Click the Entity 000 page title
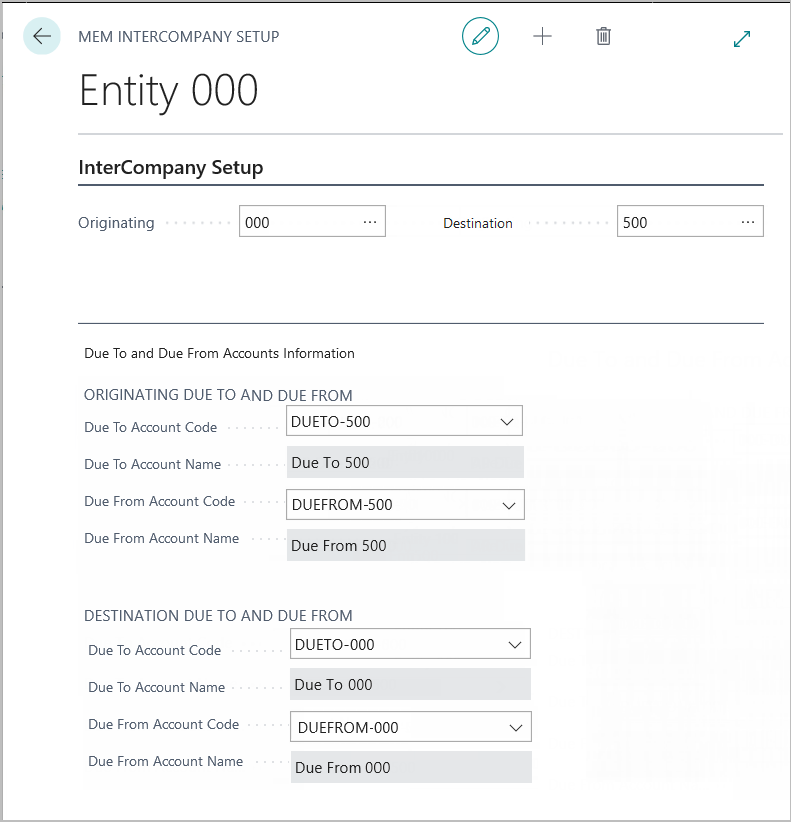 (168, 91)
